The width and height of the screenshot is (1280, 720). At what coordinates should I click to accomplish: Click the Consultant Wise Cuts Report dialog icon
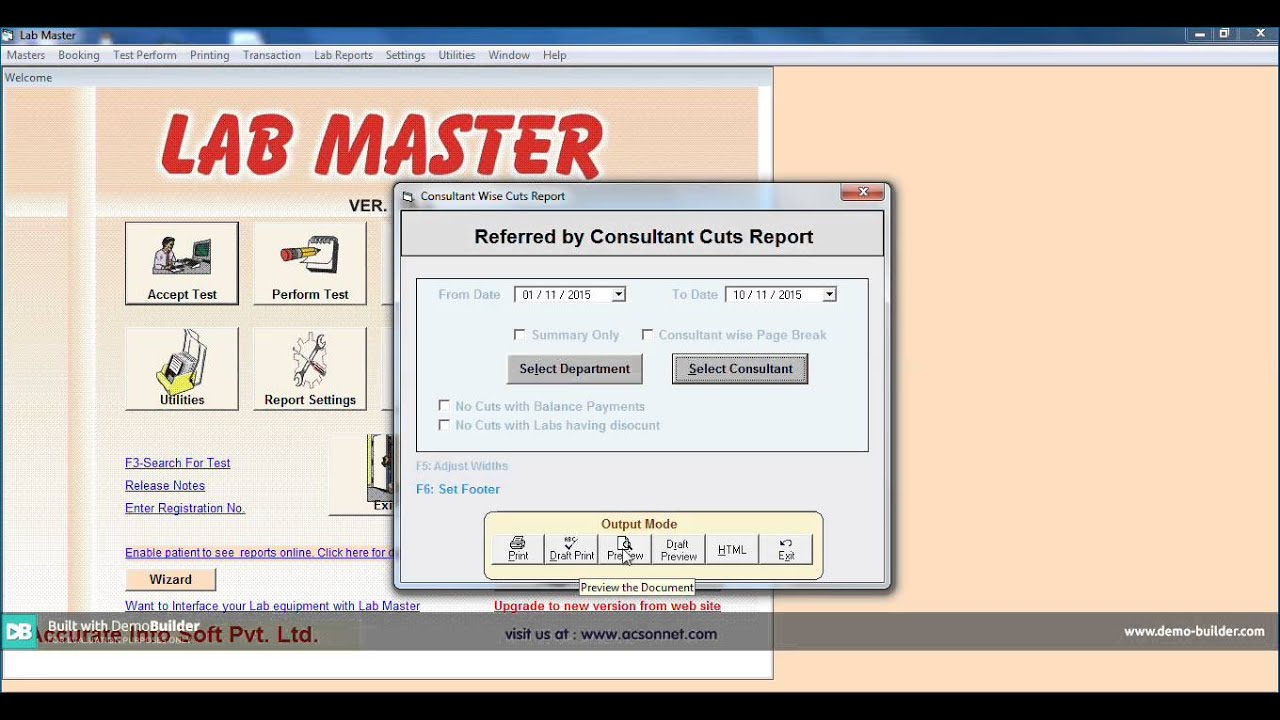tap(408, 197)
